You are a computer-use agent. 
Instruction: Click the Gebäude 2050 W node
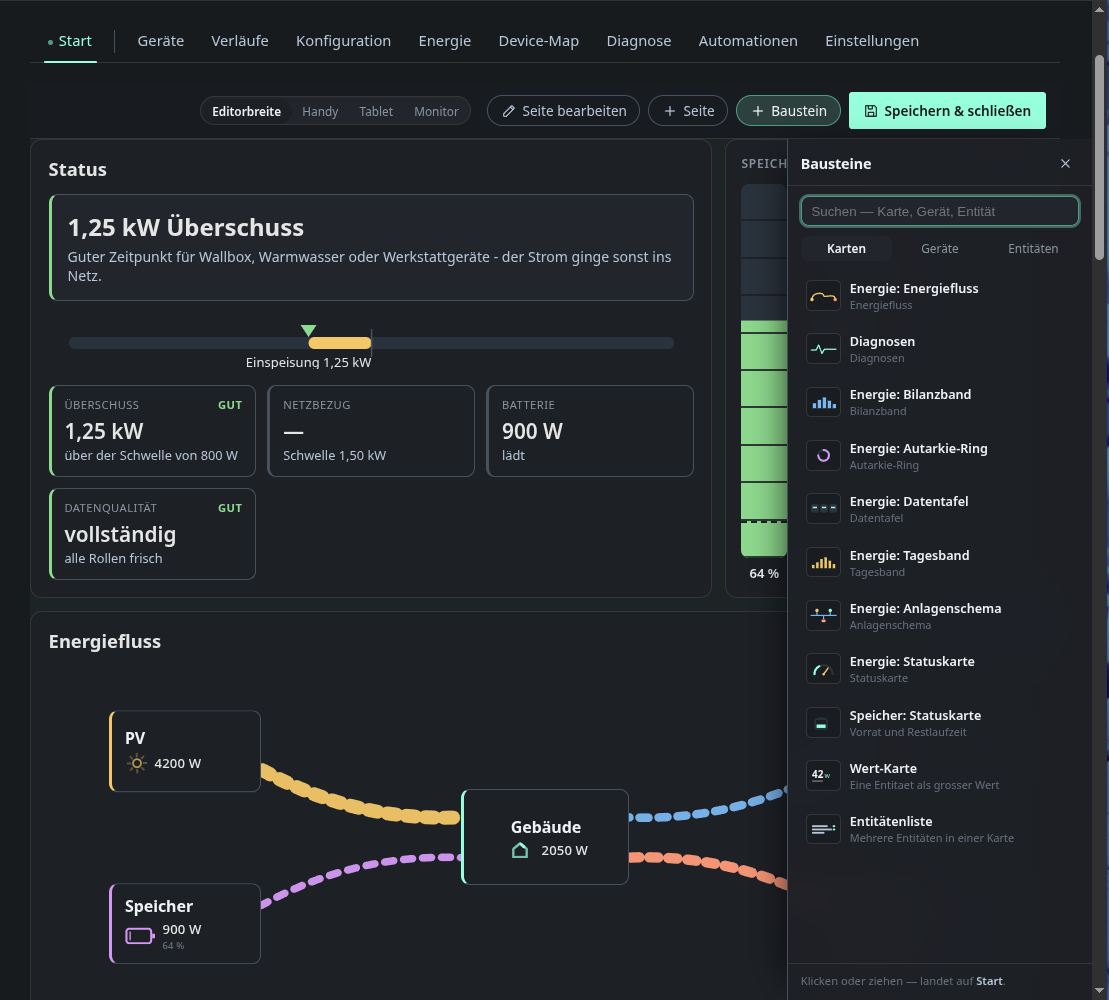pos(545,837)
